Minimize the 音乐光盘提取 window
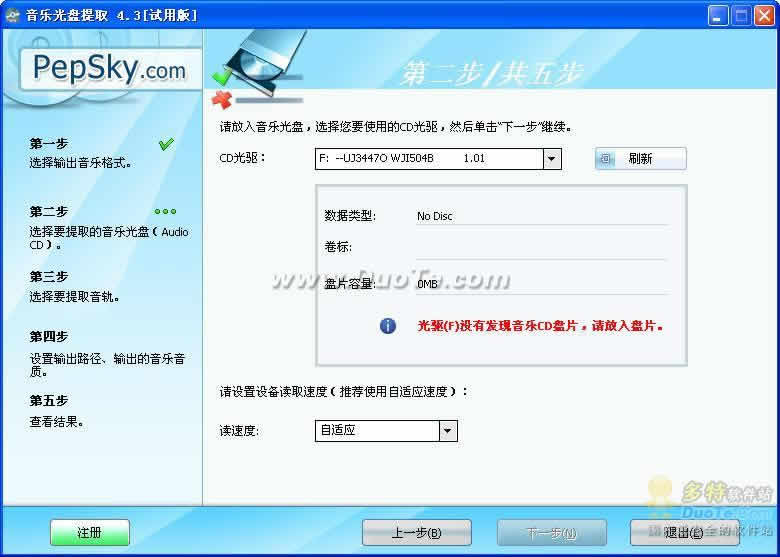The height and width of the screenshot is (557, 780). pos(718,15)
